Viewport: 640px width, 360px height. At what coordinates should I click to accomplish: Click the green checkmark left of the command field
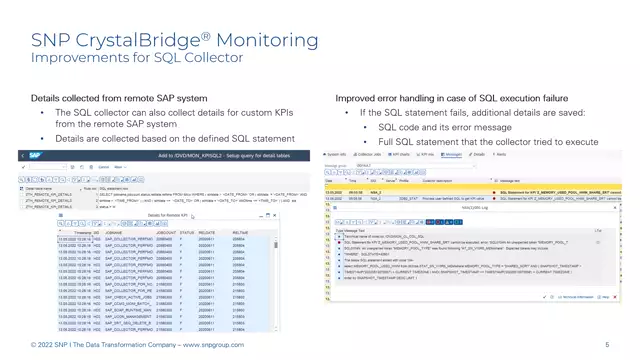tap(23, 167)
